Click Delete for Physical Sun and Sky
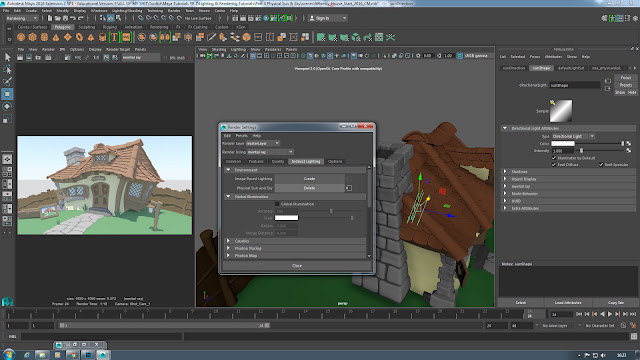 tap(309, 188)
